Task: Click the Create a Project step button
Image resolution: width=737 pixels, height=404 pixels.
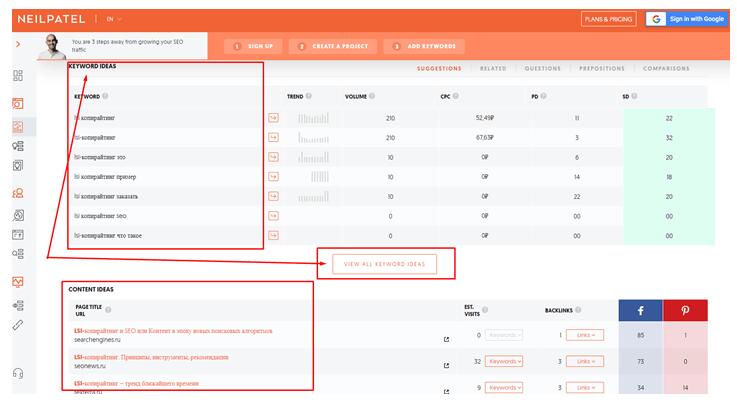Action: coord(334,46)
